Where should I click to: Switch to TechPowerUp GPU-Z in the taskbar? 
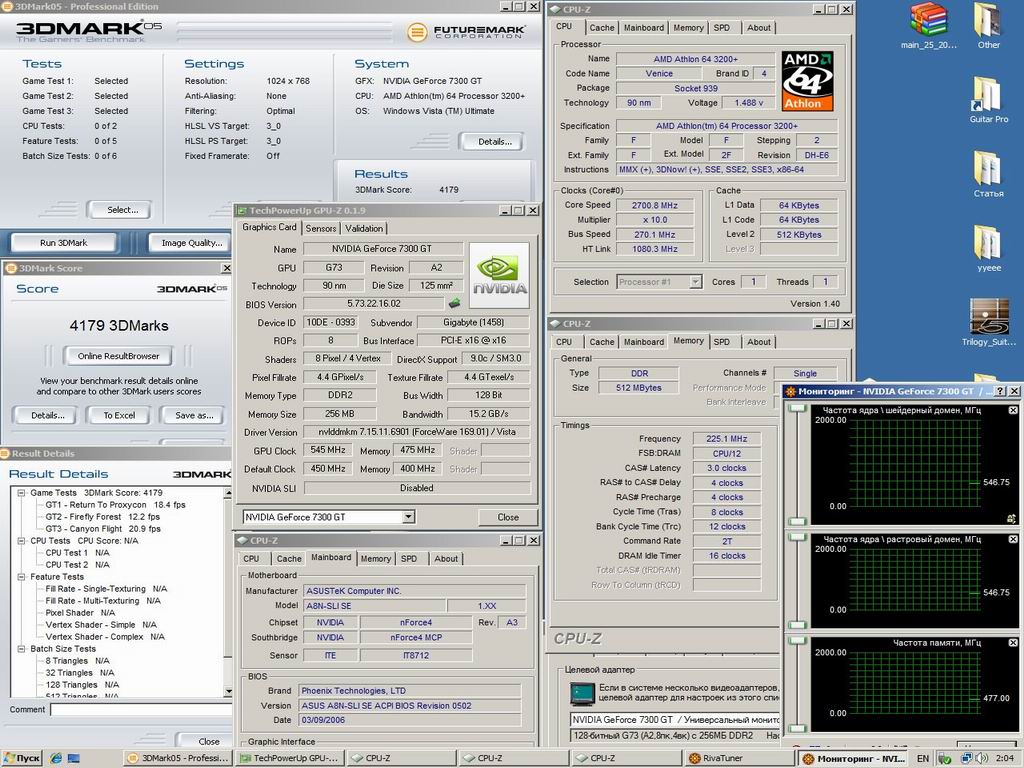tap(291, 758)
